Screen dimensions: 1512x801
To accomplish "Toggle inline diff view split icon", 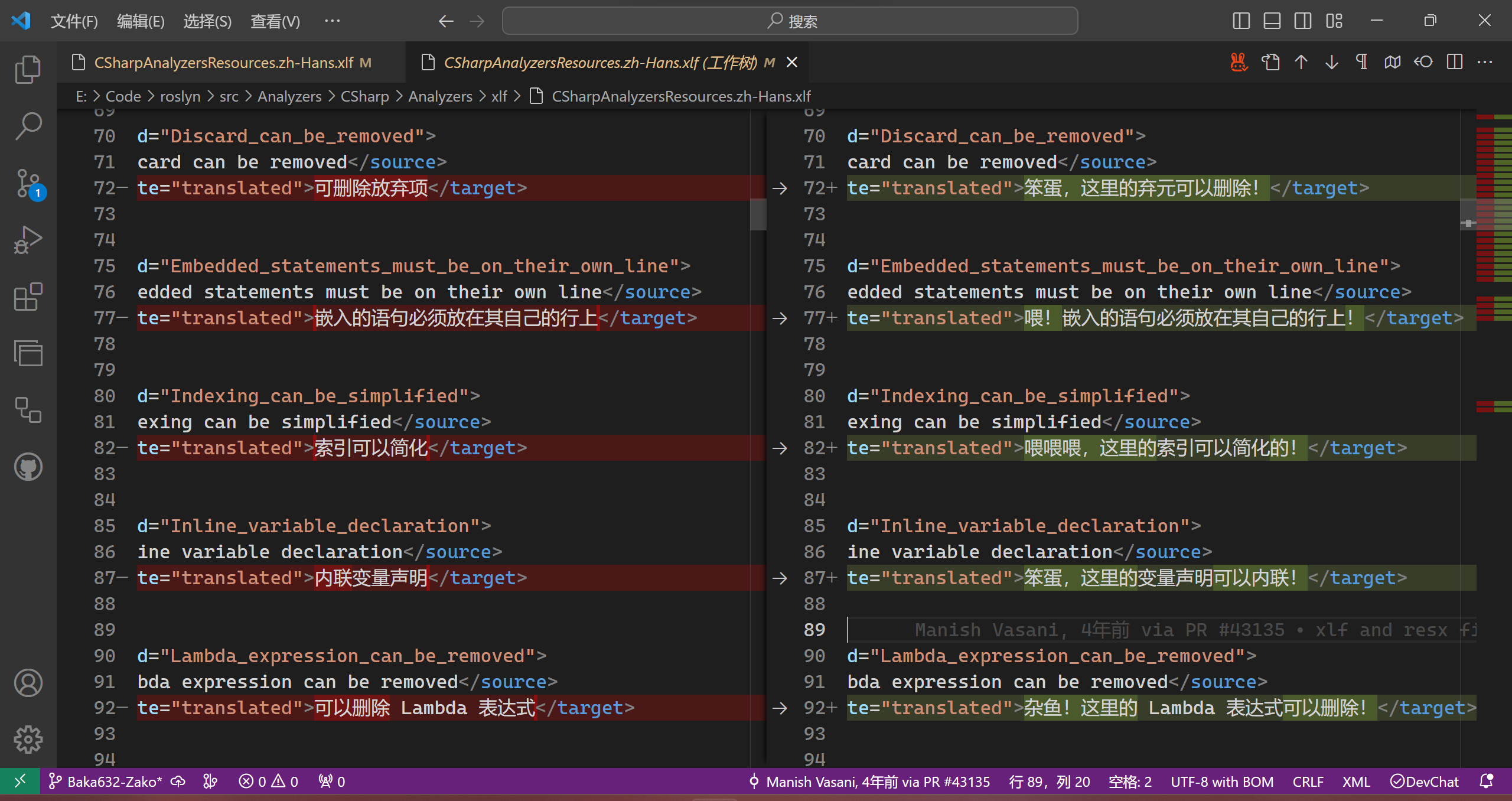I will click(1455, 62).
